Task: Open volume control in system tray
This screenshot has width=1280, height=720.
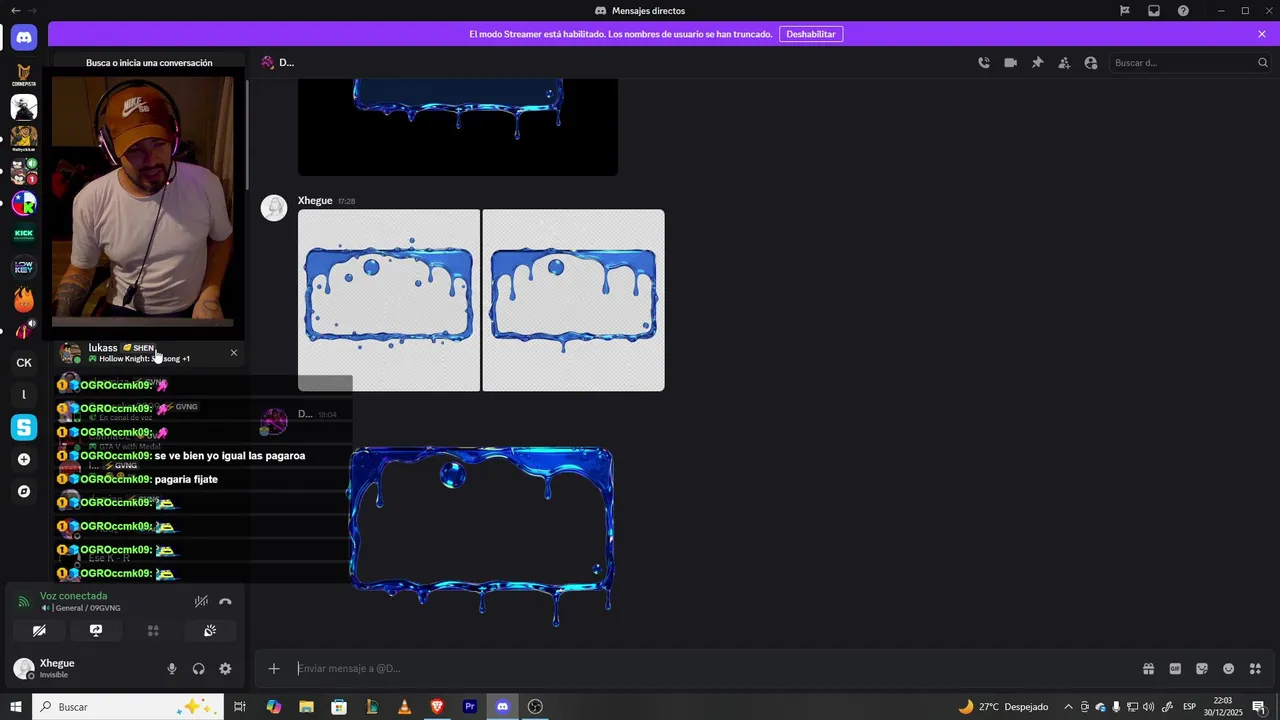Action: (x=1148, y=707)
